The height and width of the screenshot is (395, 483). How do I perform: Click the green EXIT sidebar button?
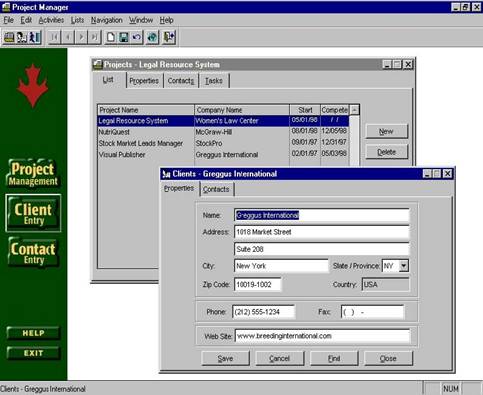(33, 353)
